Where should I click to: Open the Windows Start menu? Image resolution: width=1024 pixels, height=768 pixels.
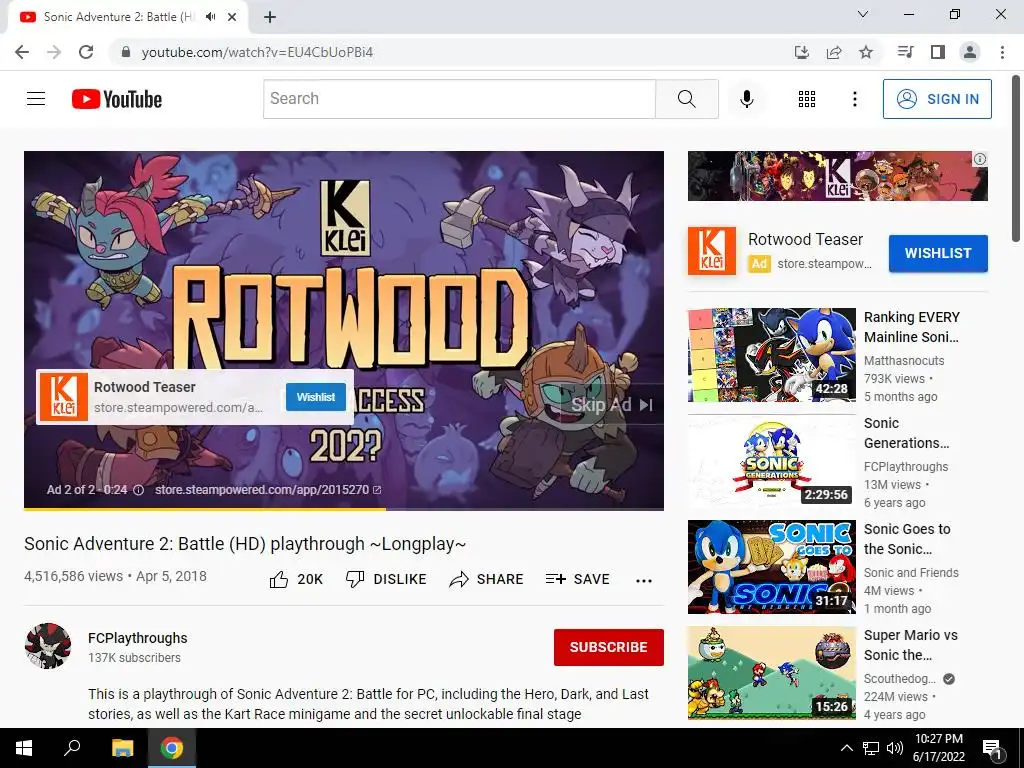click(24, 748)
